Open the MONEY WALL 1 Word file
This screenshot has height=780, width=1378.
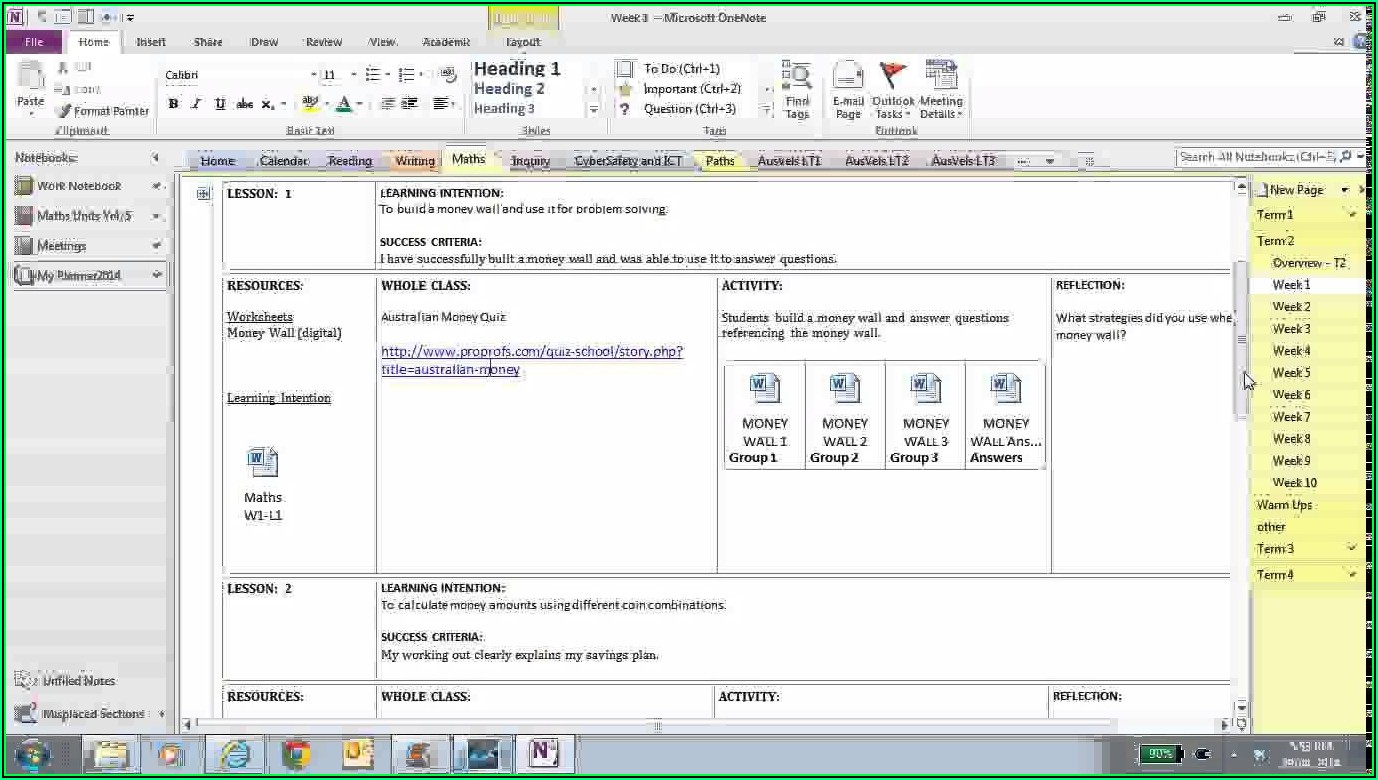coord(765,389)
